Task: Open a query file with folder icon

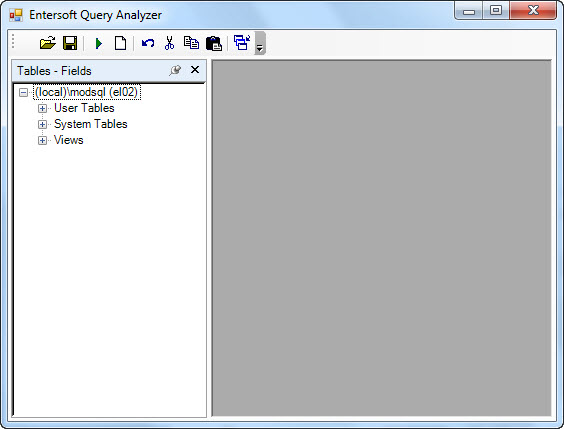Action: [x=48, y=43]
